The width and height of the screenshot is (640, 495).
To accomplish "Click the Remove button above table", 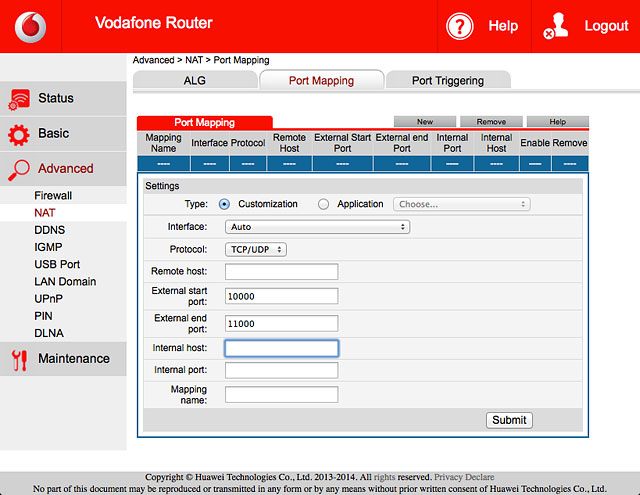I will (491, 122).
